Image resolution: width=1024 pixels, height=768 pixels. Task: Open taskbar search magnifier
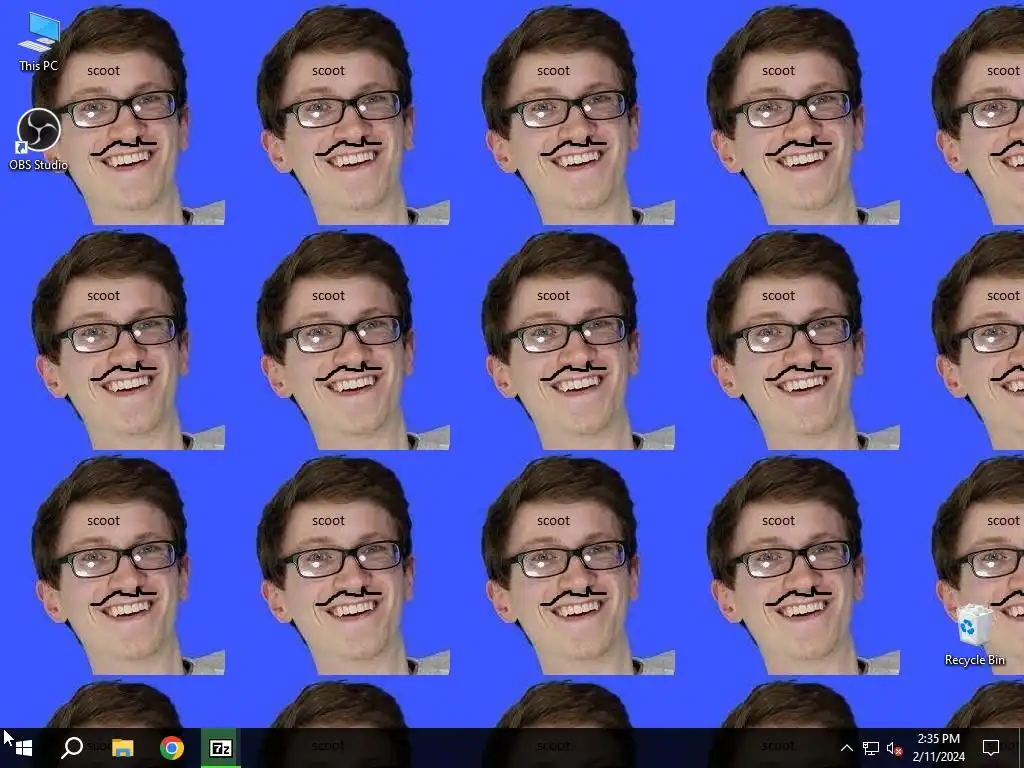tap(72, 748)
